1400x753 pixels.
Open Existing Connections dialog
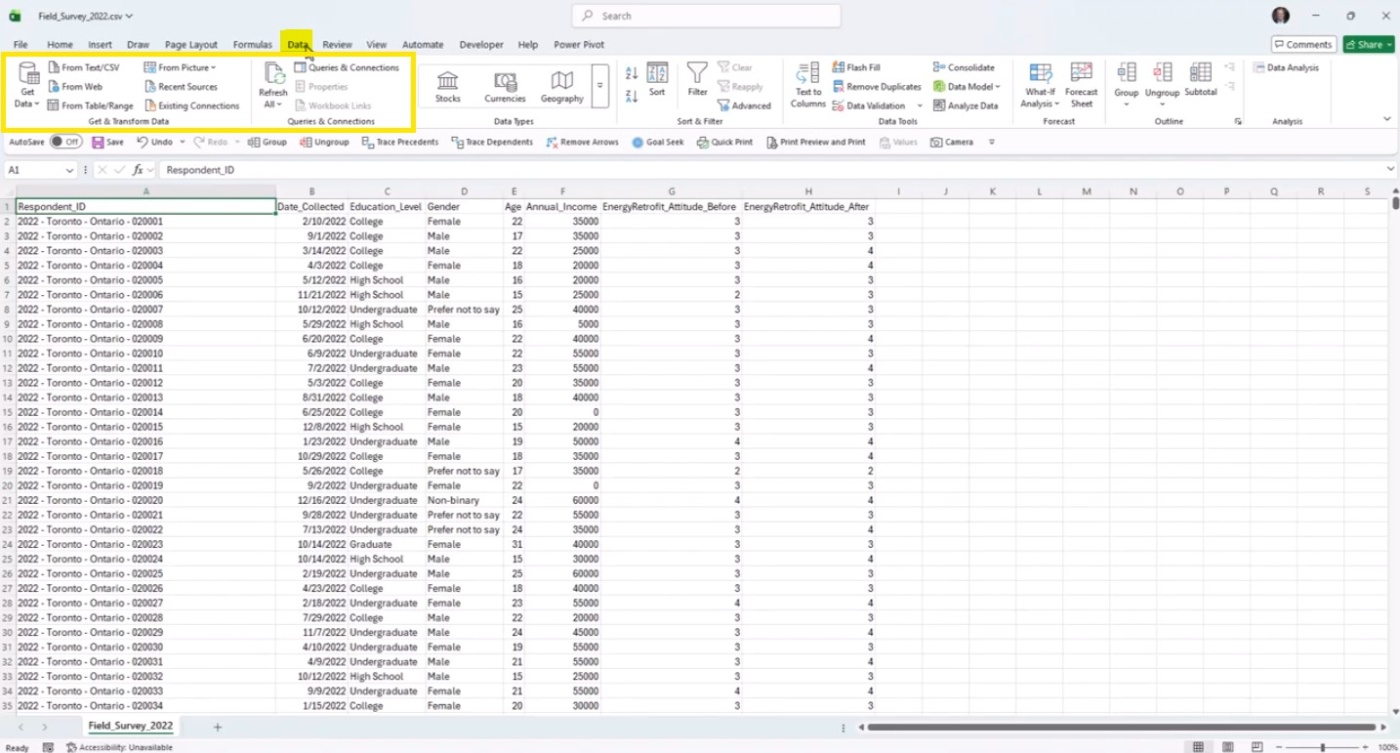pos(192,106)
